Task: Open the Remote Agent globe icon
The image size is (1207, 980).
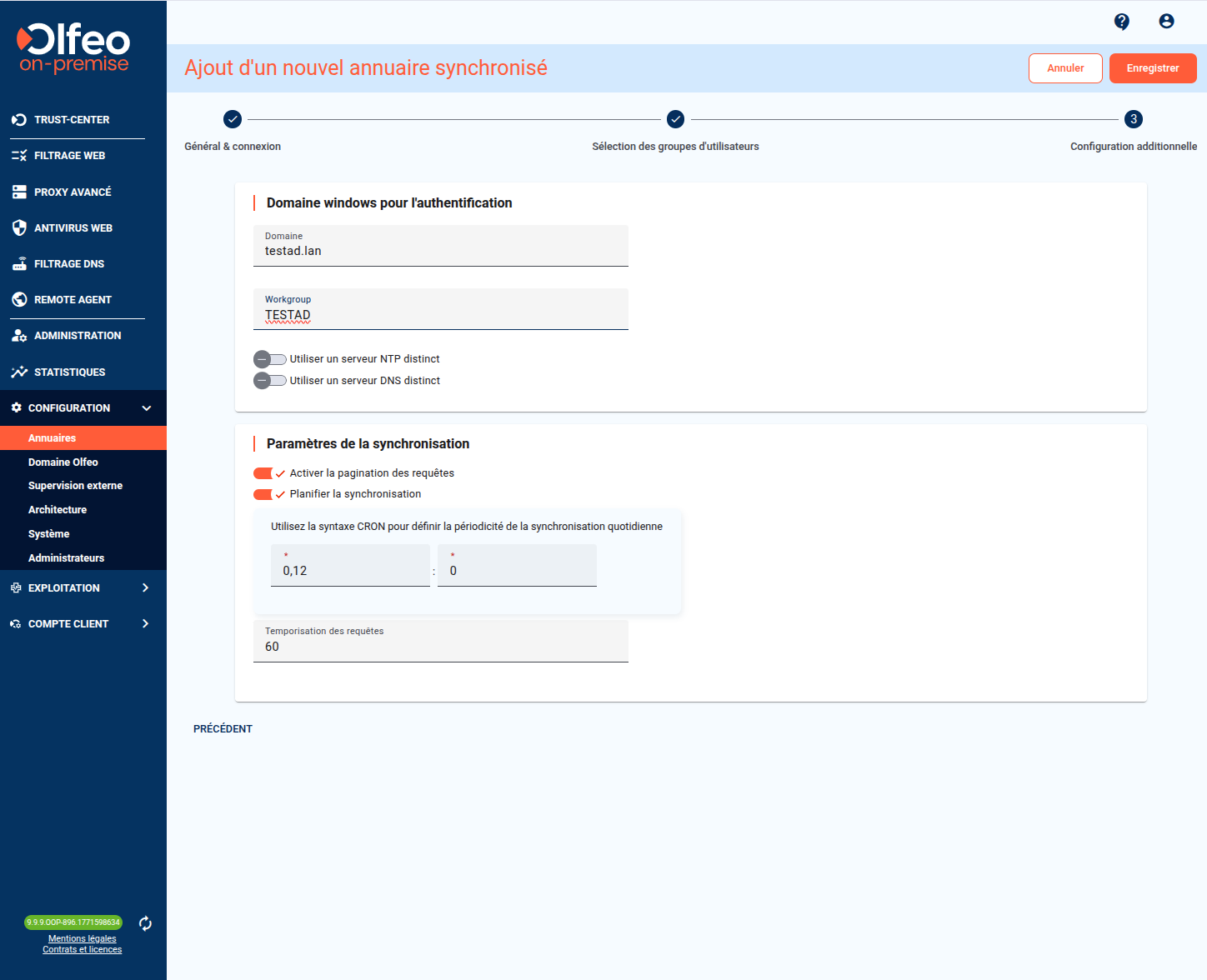Action: tap(19, 300)
